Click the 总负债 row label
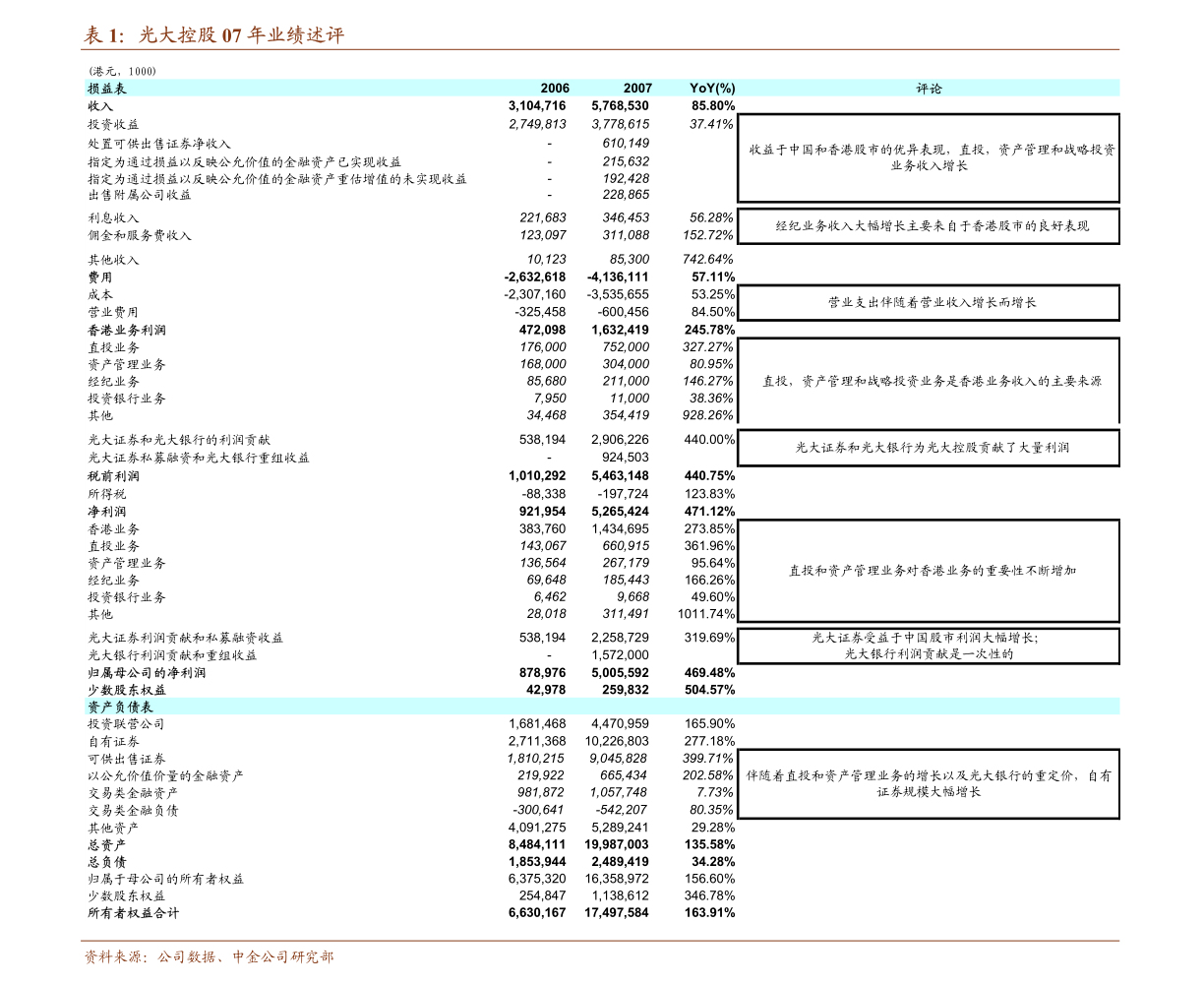 tap(107, 863)
